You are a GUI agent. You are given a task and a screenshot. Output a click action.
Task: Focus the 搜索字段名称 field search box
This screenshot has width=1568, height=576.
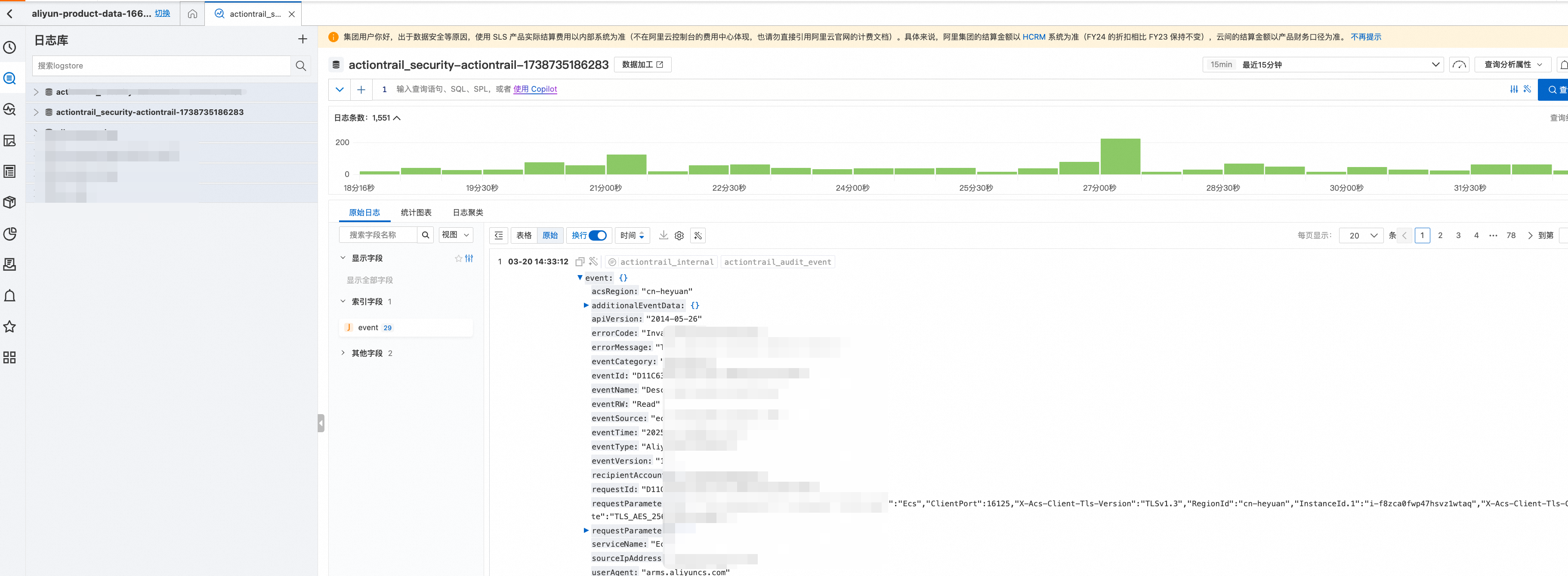coord(378,235)
